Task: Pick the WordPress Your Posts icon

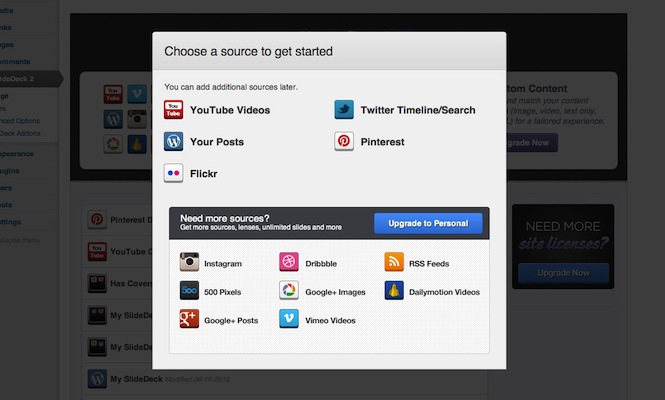Action: [x=173, y=142]
